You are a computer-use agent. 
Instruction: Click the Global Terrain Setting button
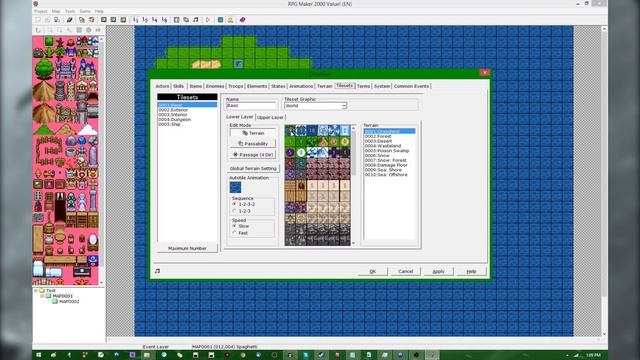click(x=253, y=168)
